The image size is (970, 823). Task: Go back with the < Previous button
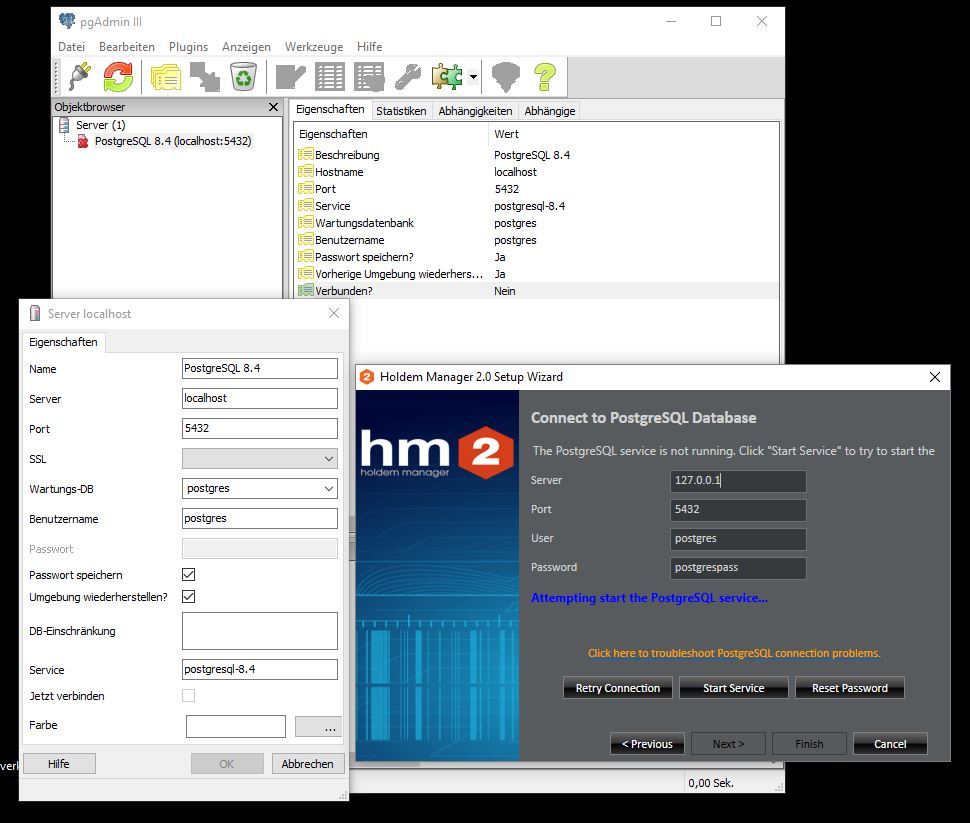tap(647, 744)
